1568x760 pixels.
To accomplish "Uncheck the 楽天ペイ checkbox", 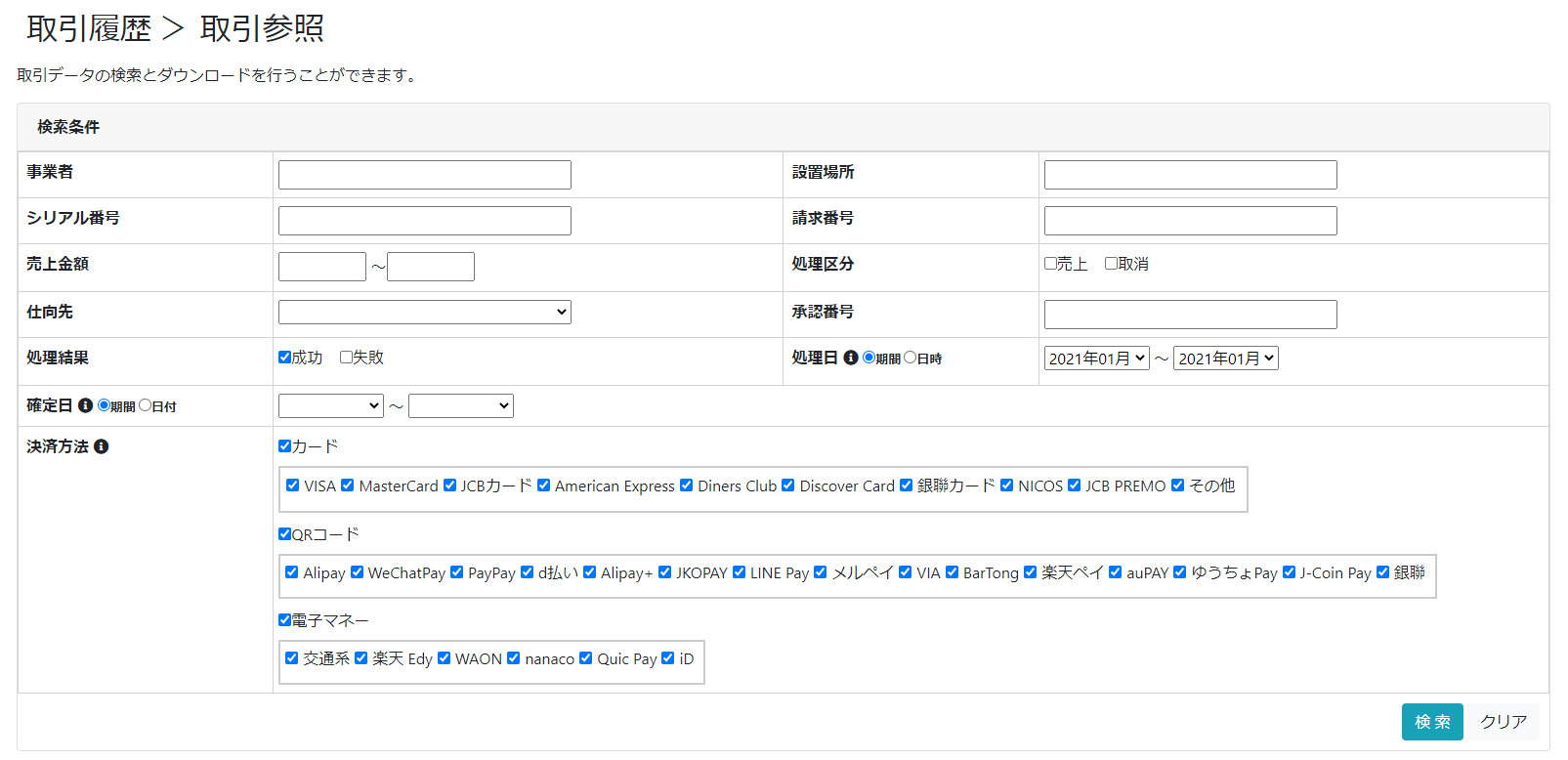I will coord(1030,572).
